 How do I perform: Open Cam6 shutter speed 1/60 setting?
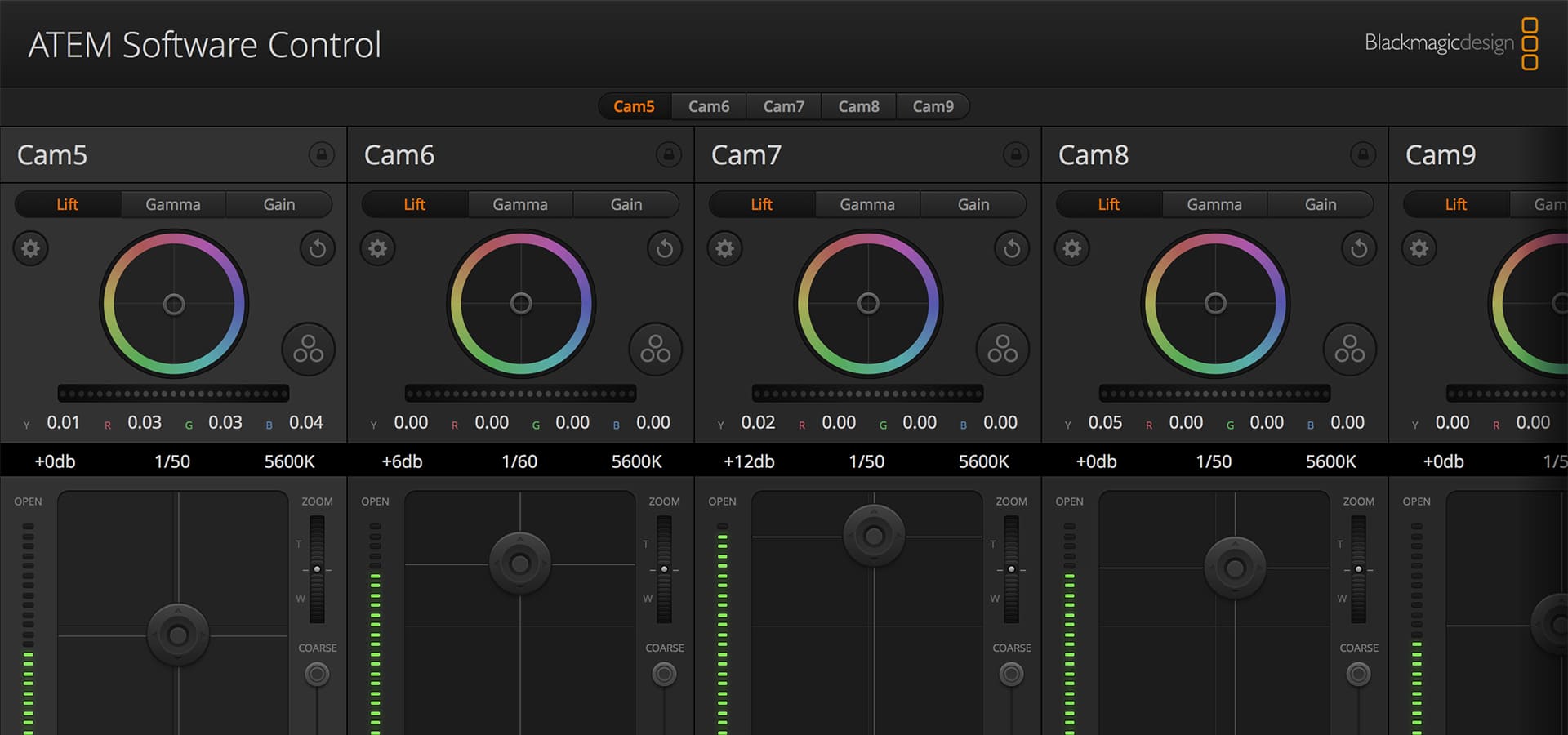[519, 461]
